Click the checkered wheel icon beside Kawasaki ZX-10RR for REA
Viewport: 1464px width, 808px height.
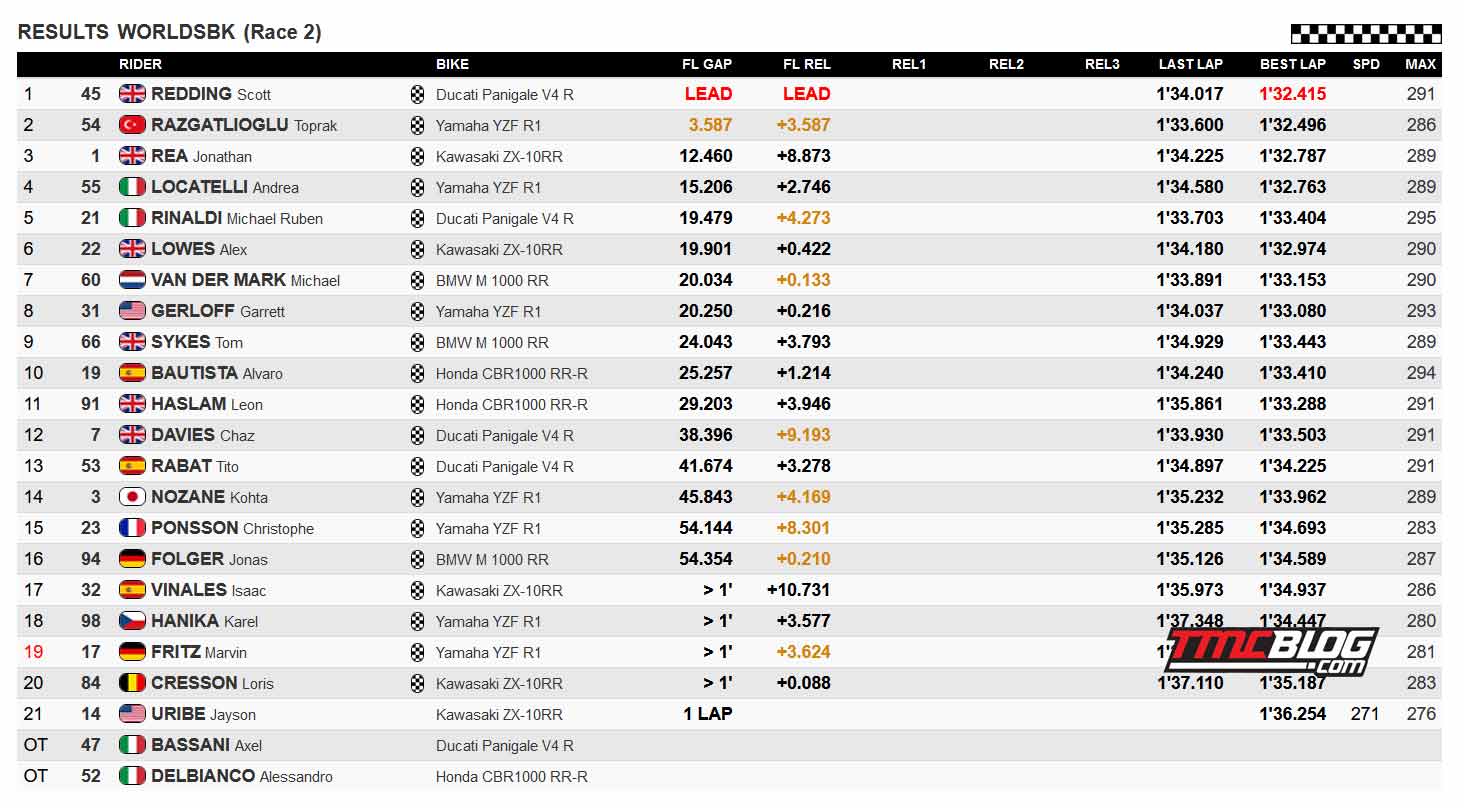click(x=417, y=156)
